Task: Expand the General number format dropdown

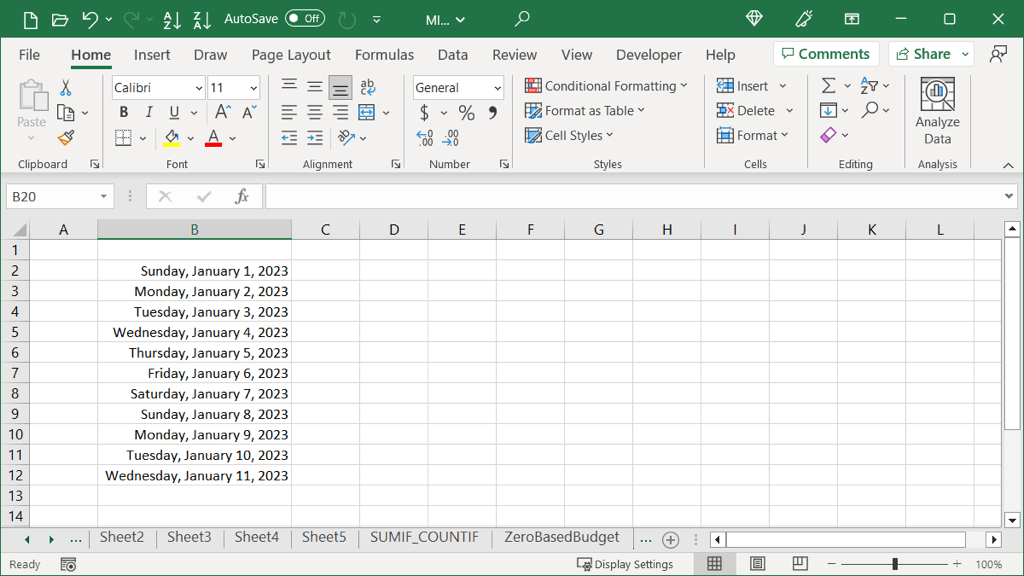Action: [498, 88]
